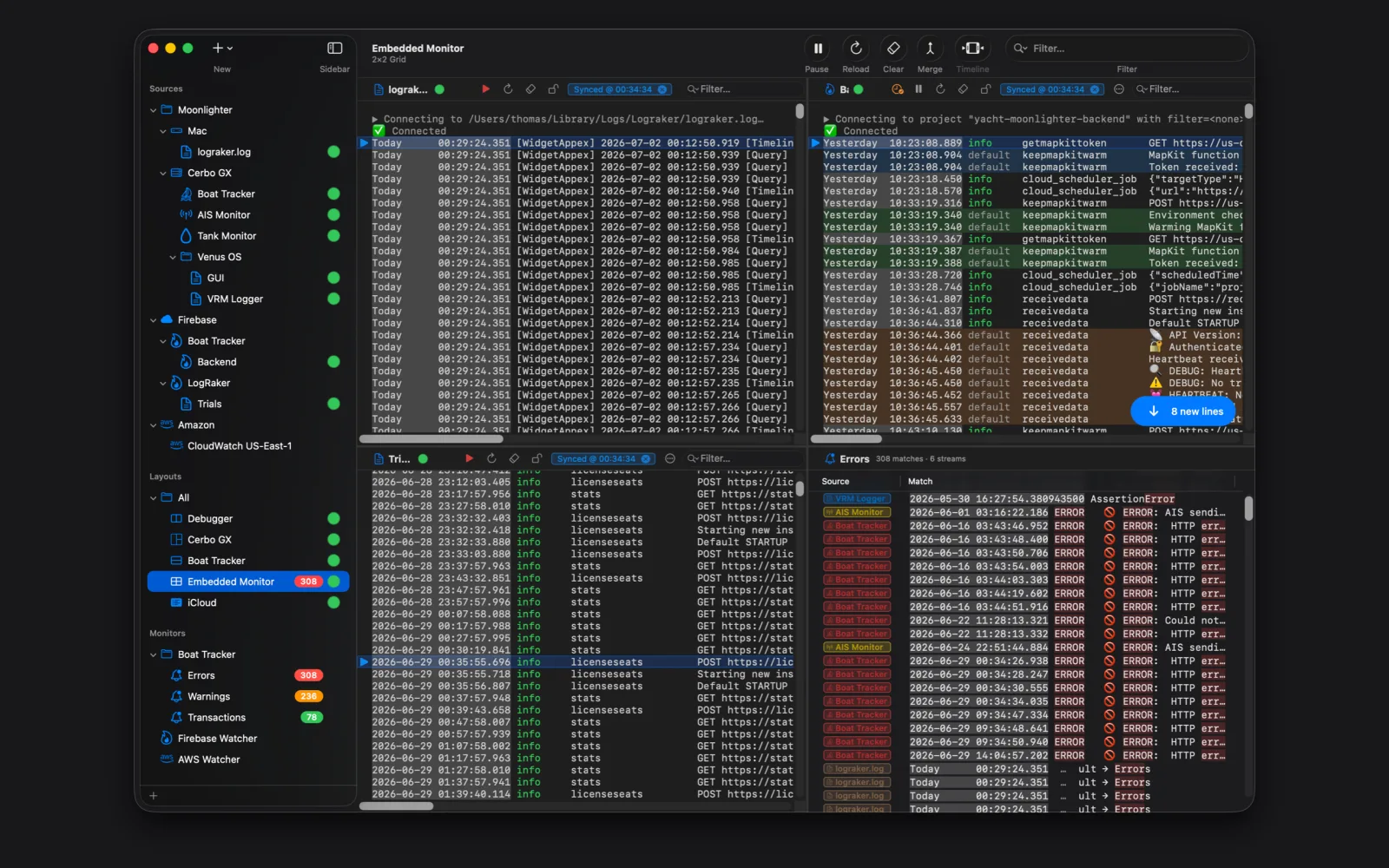Pause the Backend pane with its pause icon
Screen dimensions: 1389x868
pos(918,89)
